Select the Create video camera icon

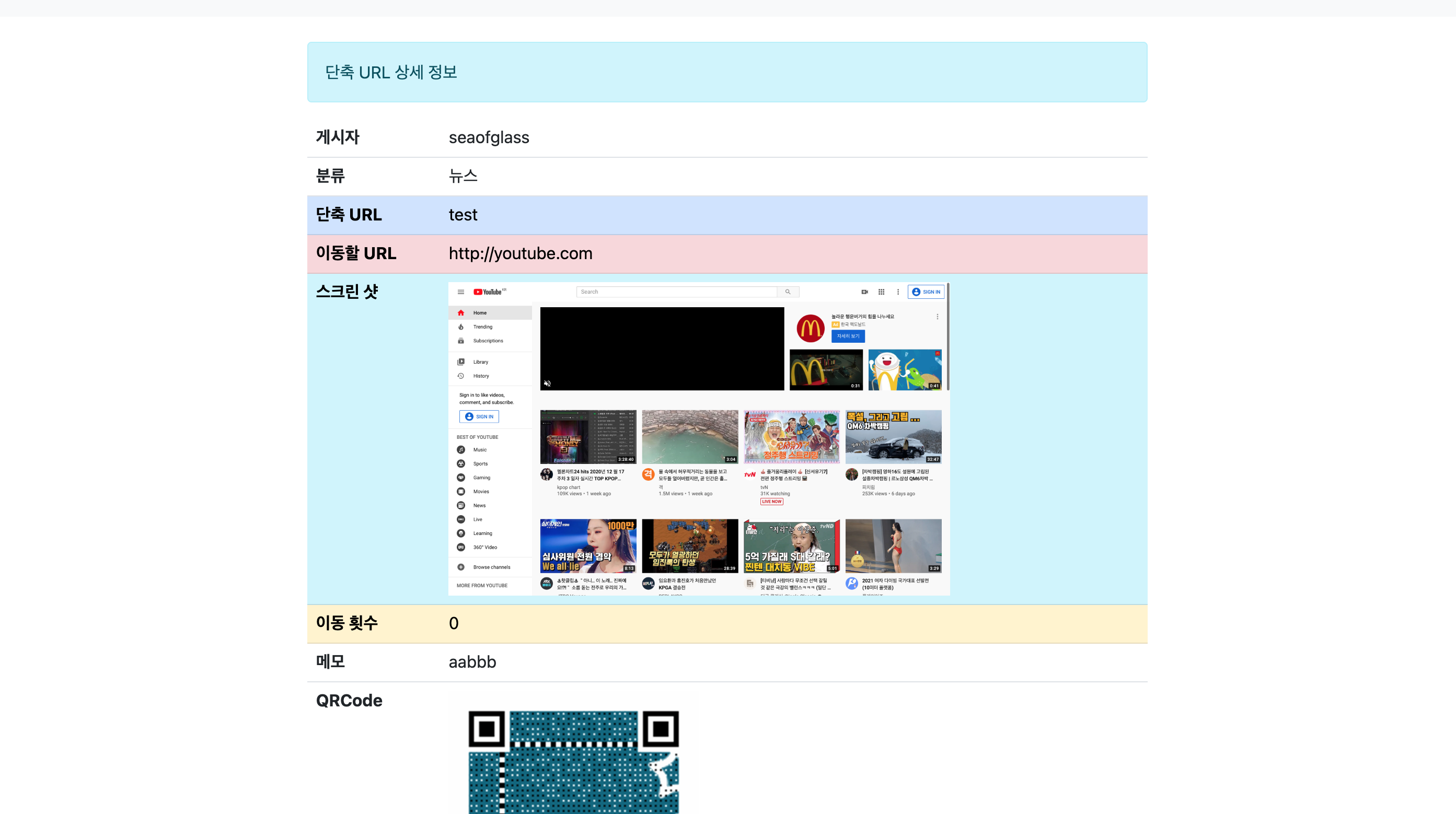[x=864, y=292]
